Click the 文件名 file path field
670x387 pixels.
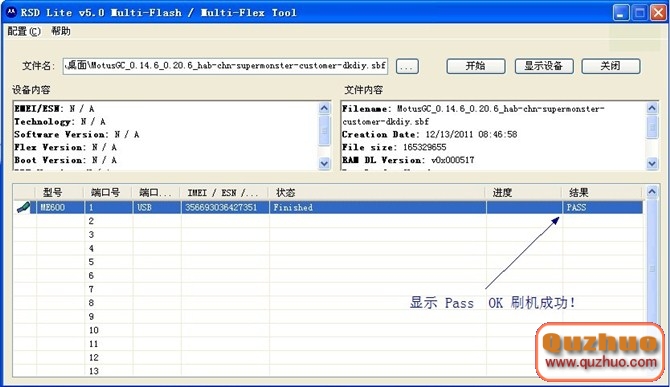pos(225,66)
